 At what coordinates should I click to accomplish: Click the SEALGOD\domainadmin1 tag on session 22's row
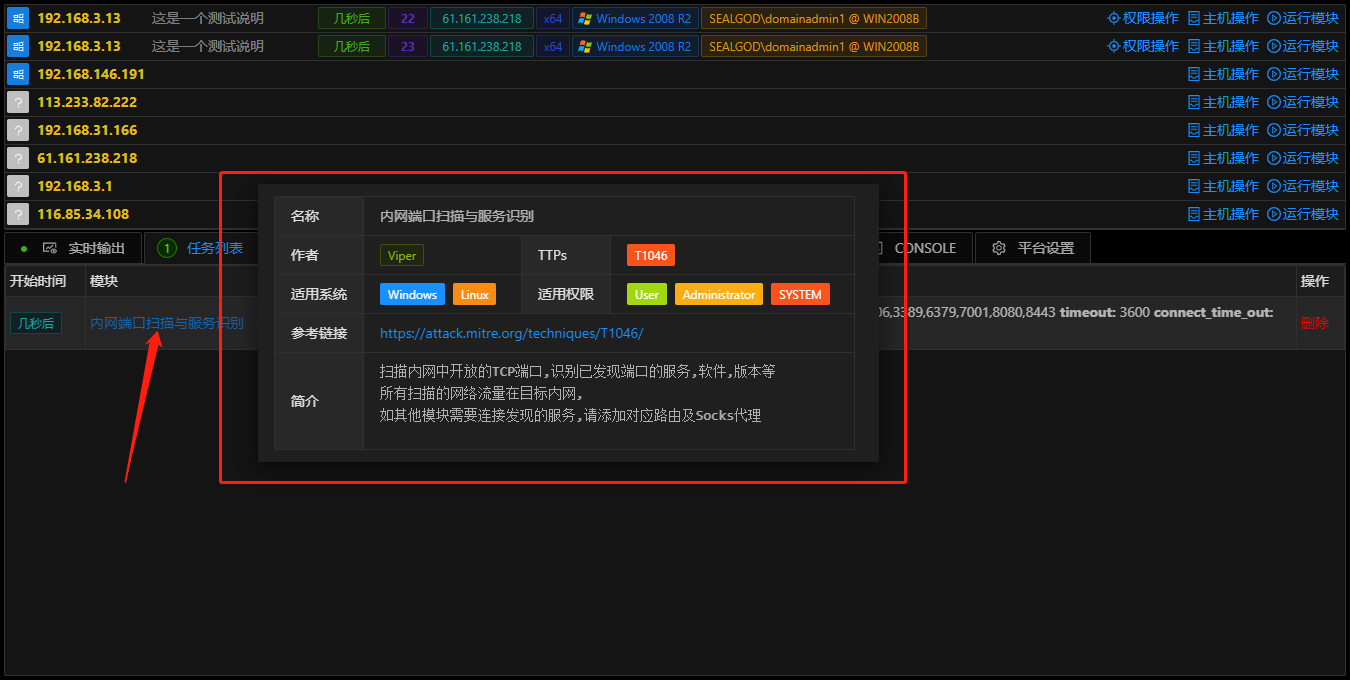coord(814,18)
